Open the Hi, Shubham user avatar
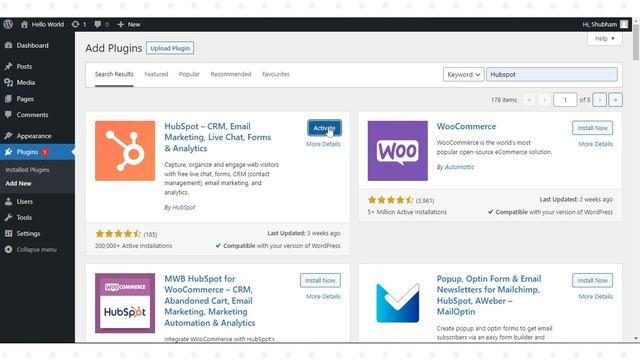 click(624, 24)
